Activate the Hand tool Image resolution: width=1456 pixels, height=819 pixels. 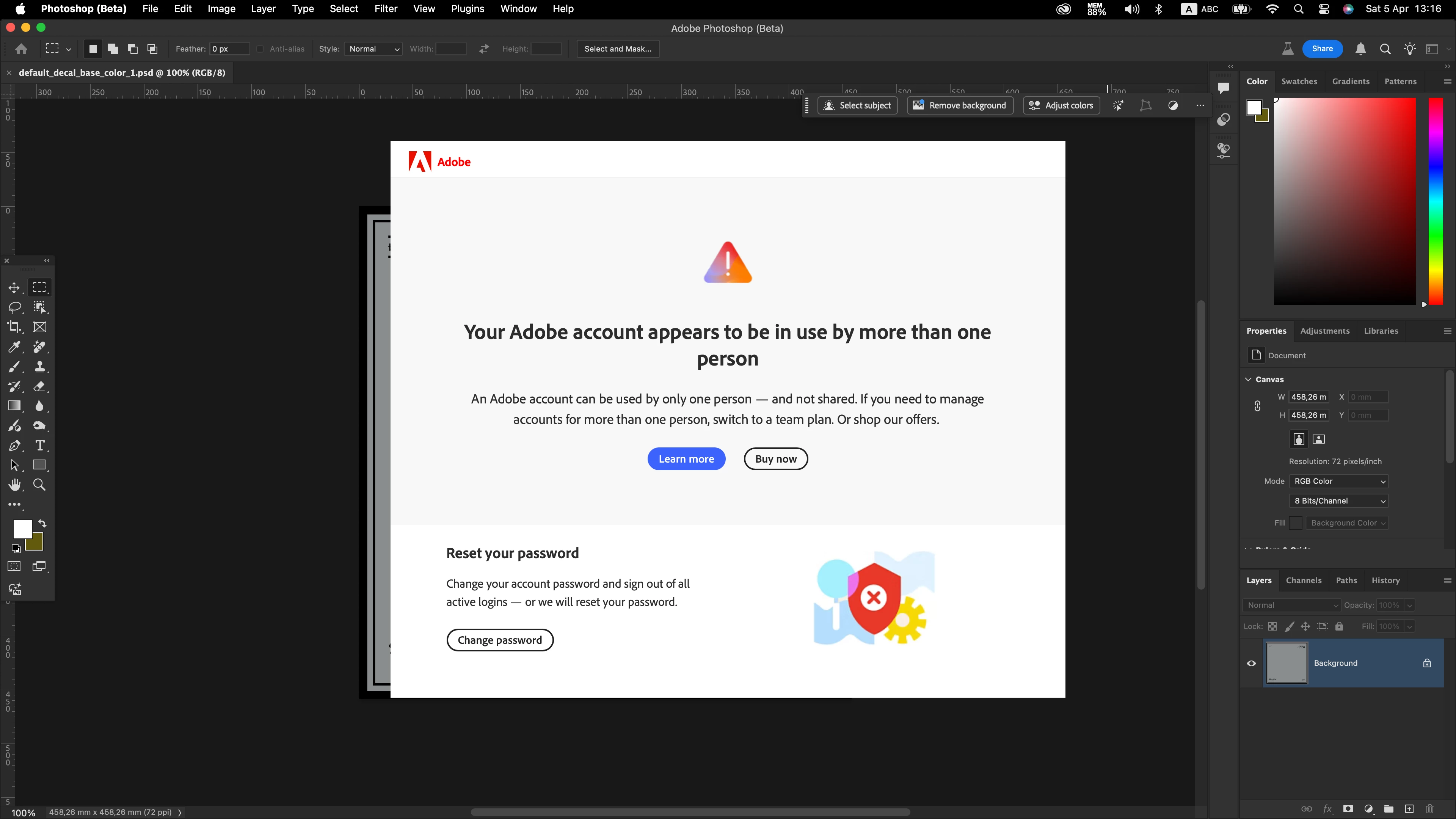point(14,485)
